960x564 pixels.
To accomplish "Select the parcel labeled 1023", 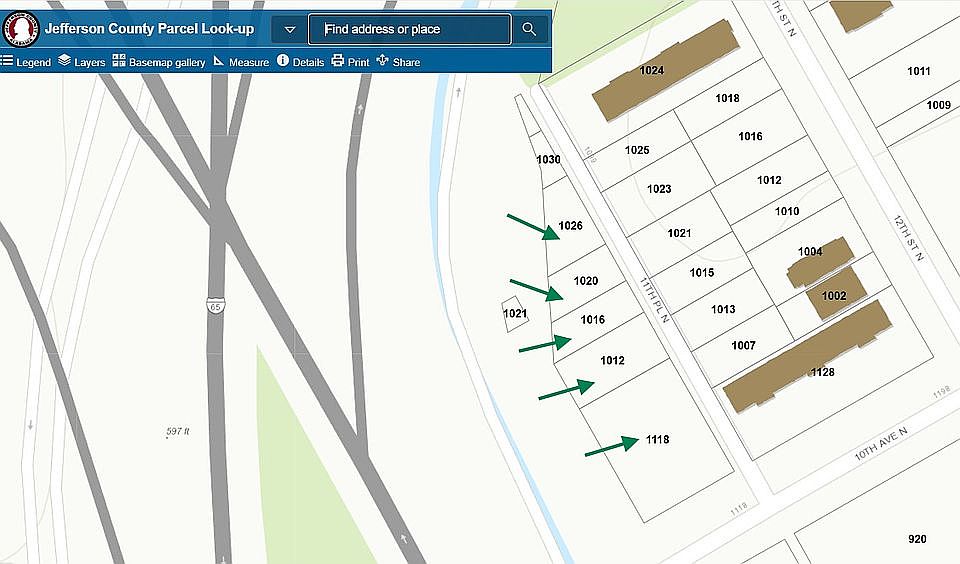I will (659, 189).
